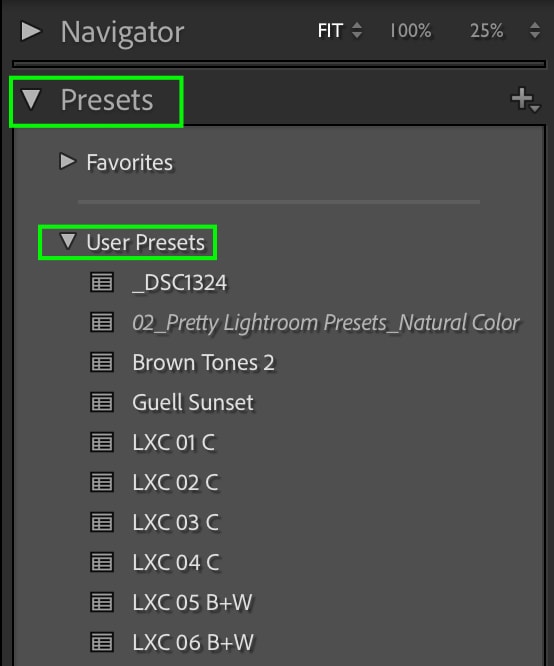The height and width of the screenshot is (666, 554).
Task: Apply the LXC 02 C preset
Action: (175, 483)
